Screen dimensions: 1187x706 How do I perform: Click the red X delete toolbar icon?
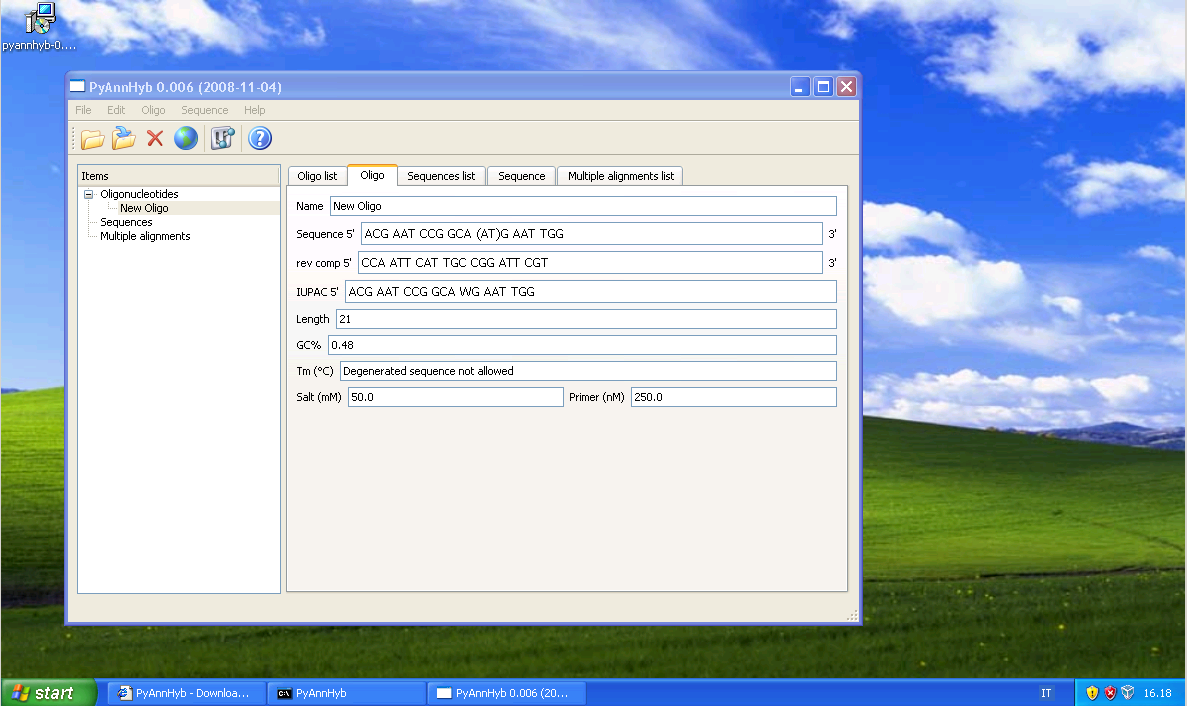(155, 138)
